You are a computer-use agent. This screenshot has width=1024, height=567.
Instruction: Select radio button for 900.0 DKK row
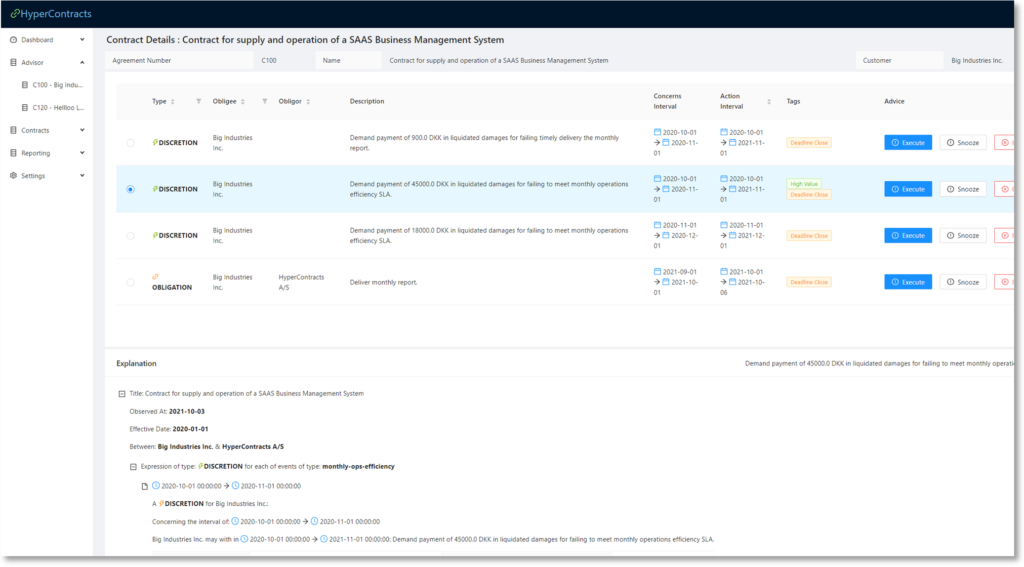[x=131, y=142]
